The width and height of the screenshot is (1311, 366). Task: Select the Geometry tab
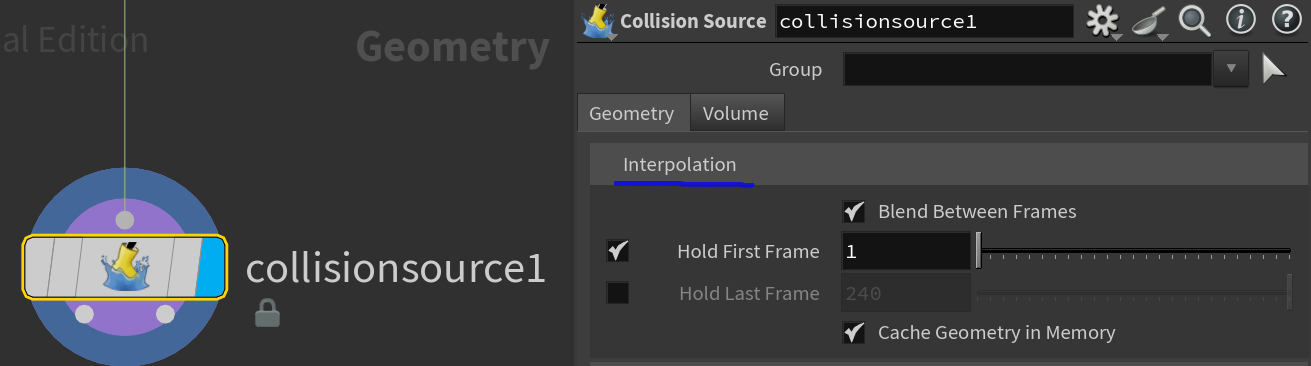pos(632,113)
